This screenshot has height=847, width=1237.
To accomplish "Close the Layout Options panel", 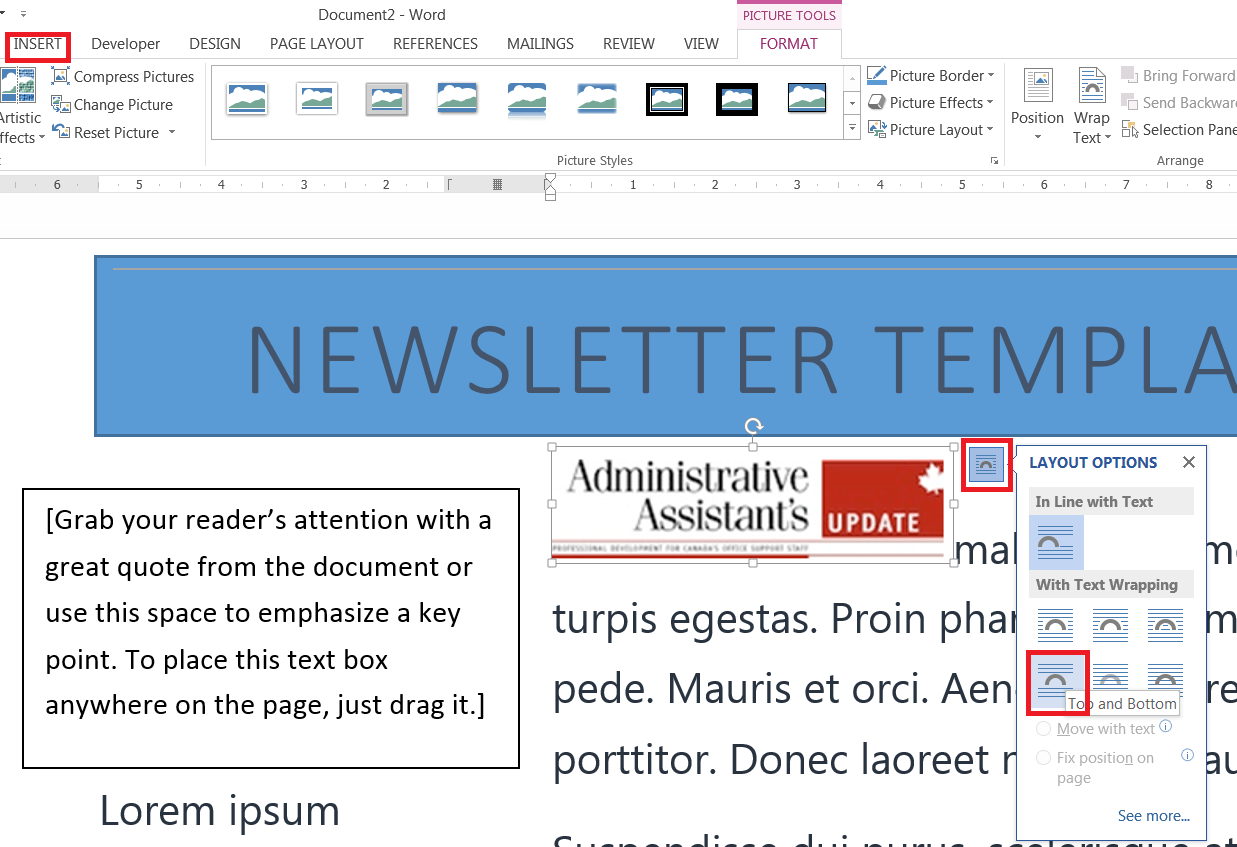I will [1188, 462].
